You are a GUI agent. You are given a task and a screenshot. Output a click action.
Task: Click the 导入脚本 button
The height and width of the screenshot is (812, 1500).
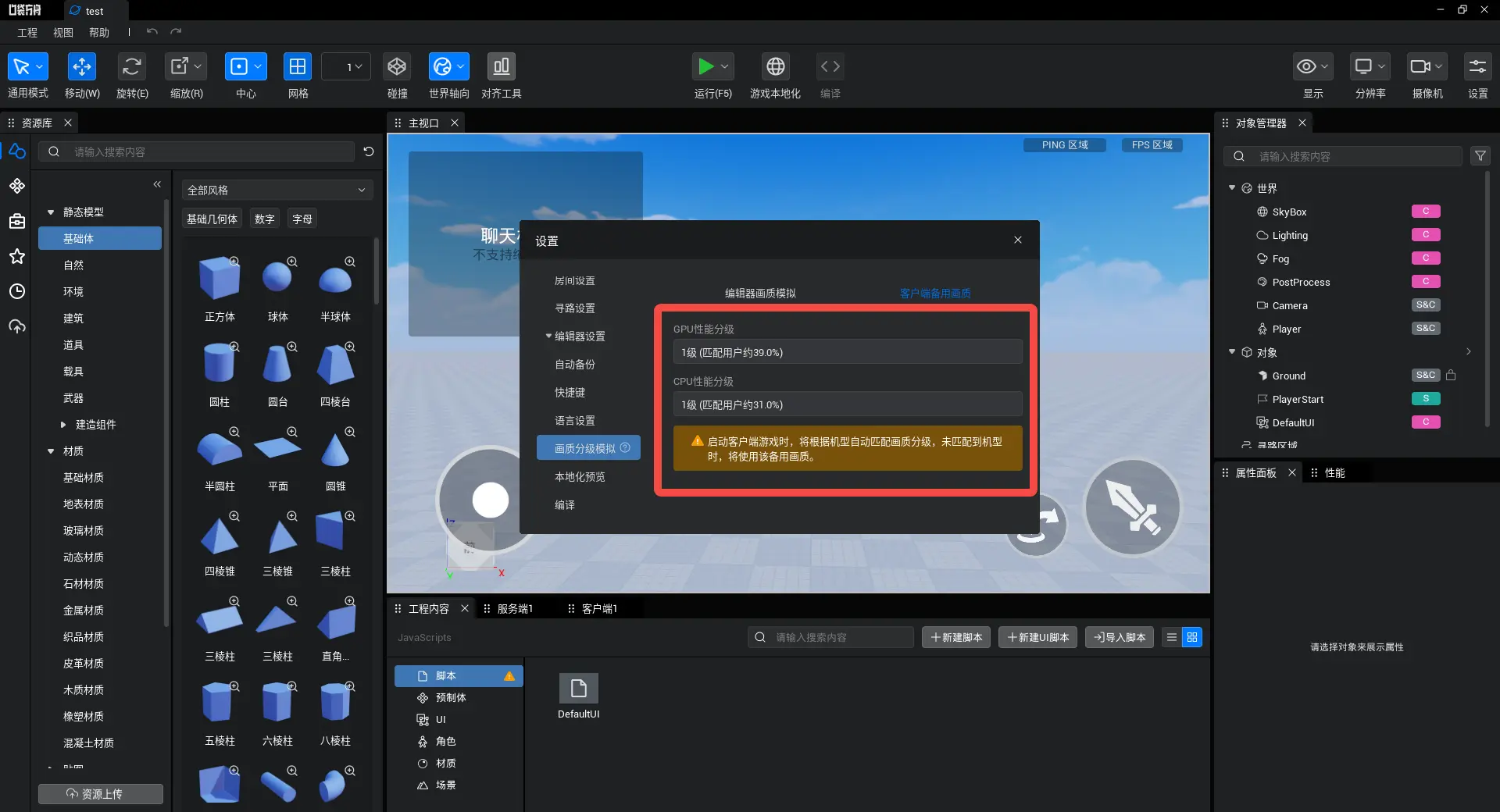[1120, 637]
